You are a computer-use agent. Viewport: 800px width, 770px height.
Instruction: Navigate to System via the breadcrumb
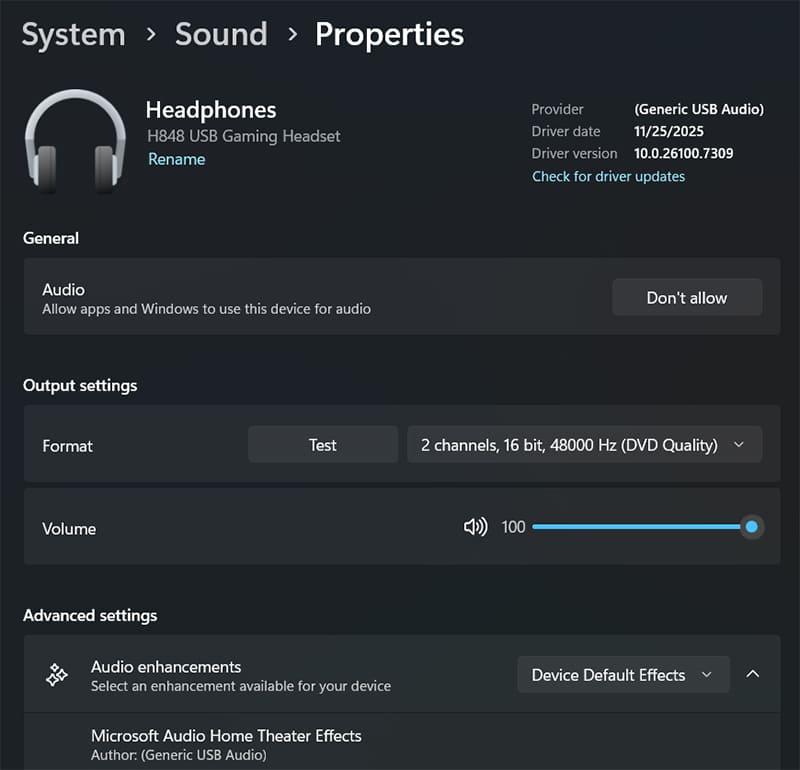[73, 34]
